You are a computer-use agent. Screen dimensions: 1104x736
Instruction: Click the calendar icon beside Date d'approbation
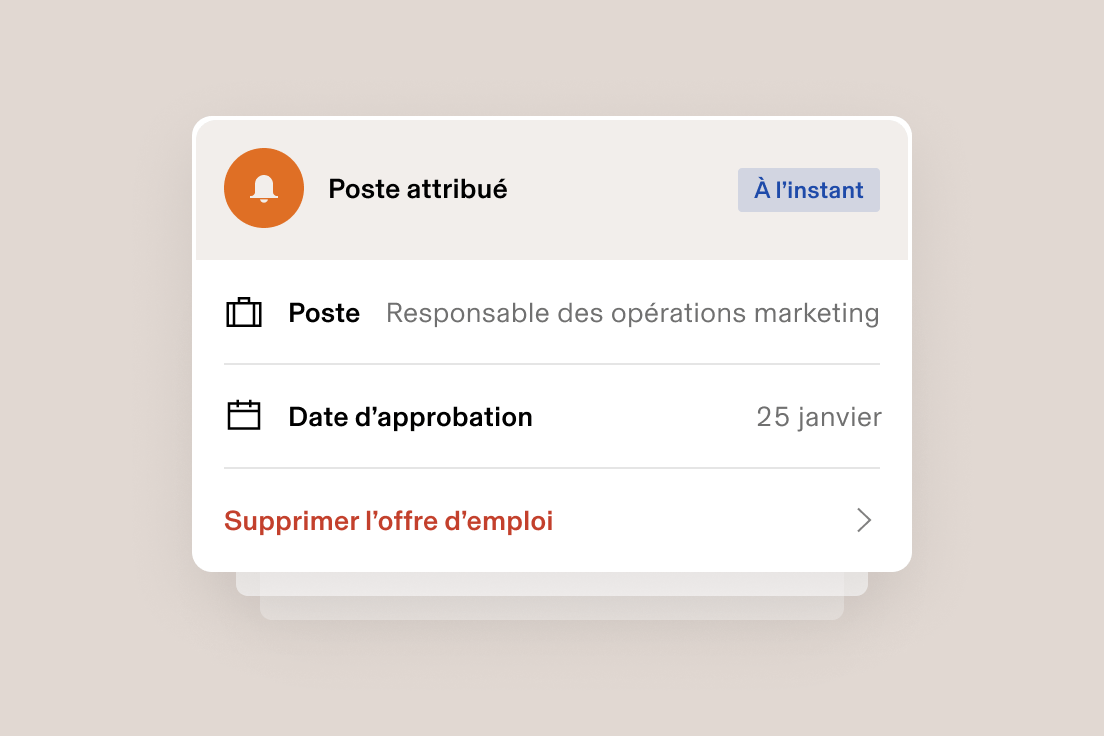(244, 417)
